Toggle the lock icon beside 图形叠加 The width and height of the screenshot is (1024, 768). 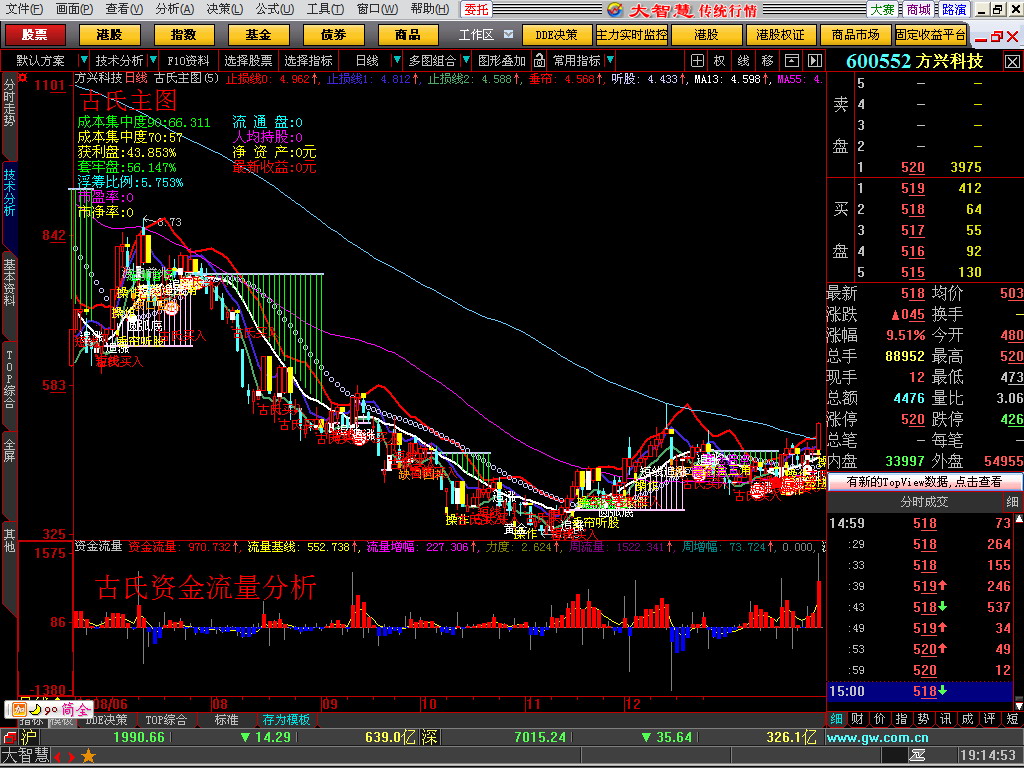click(x=539, y=61)
